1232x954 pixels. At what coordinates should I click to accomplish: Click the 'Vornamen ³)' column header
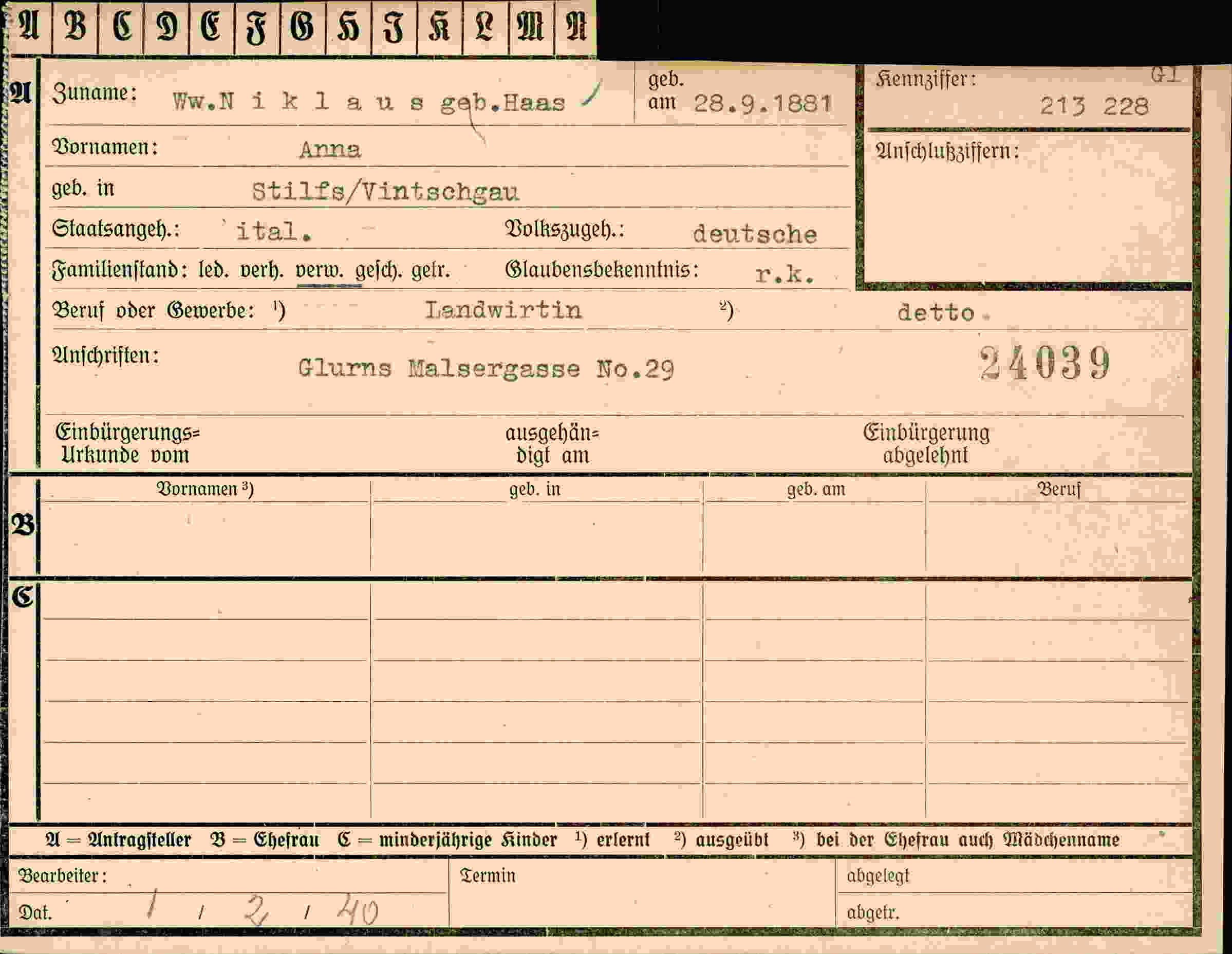205,489
